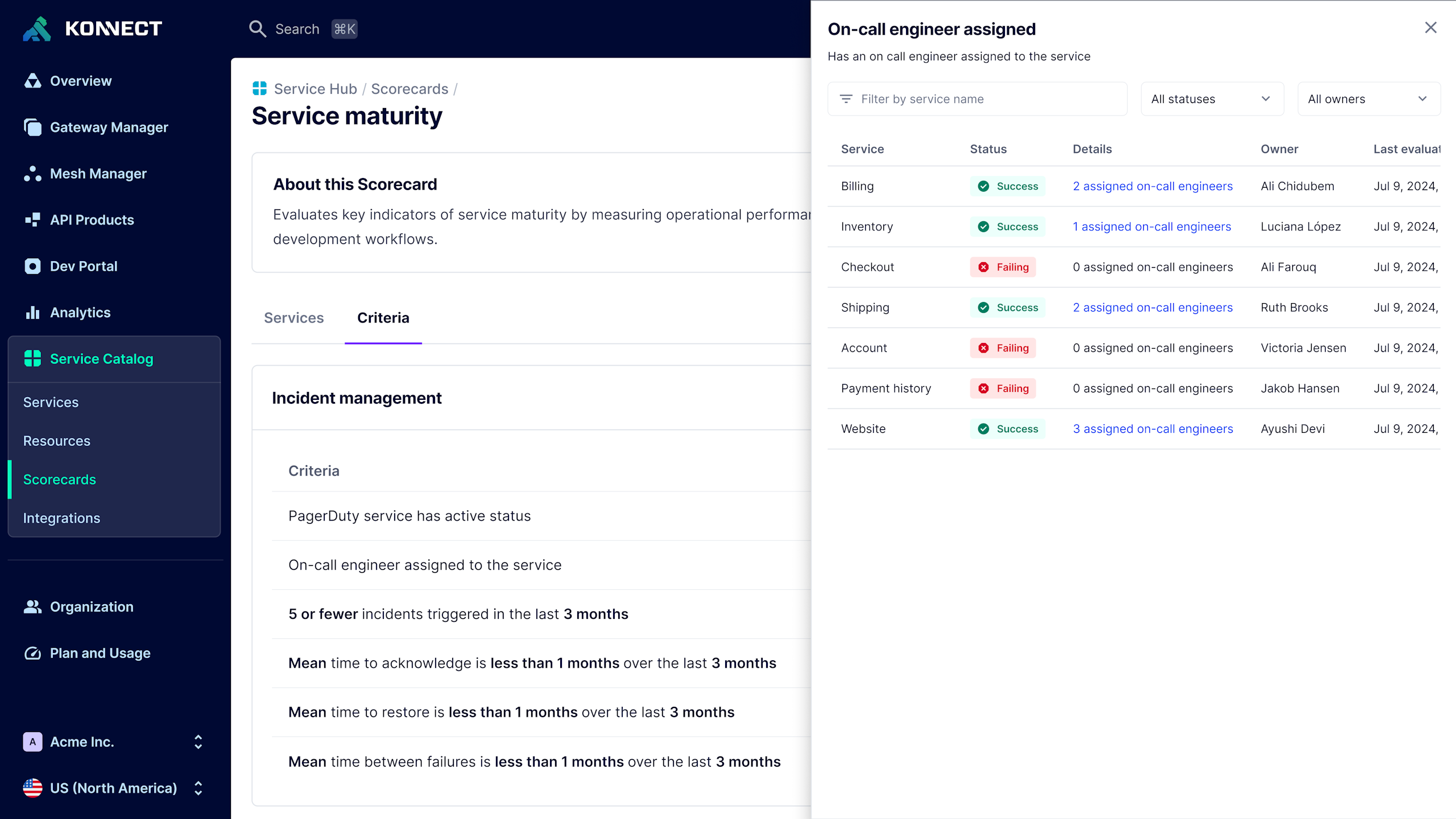This screenshot has height=819, width=1456.
Task: Click the Plan and Usage gauge icon
Action: click(x=32, y=653)
